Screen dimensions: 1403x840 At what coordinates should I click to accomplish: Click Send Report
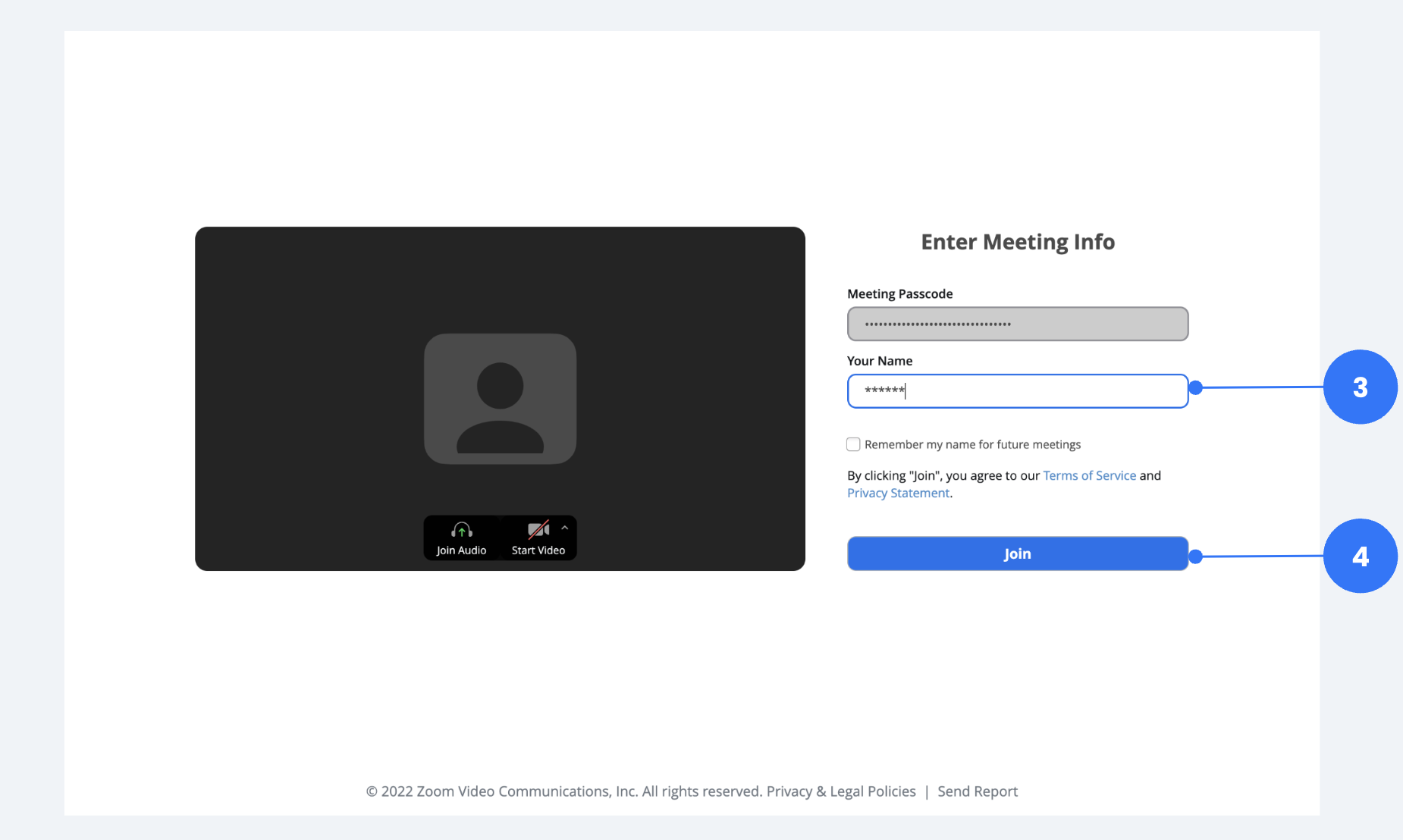click(x=977, y=791)
